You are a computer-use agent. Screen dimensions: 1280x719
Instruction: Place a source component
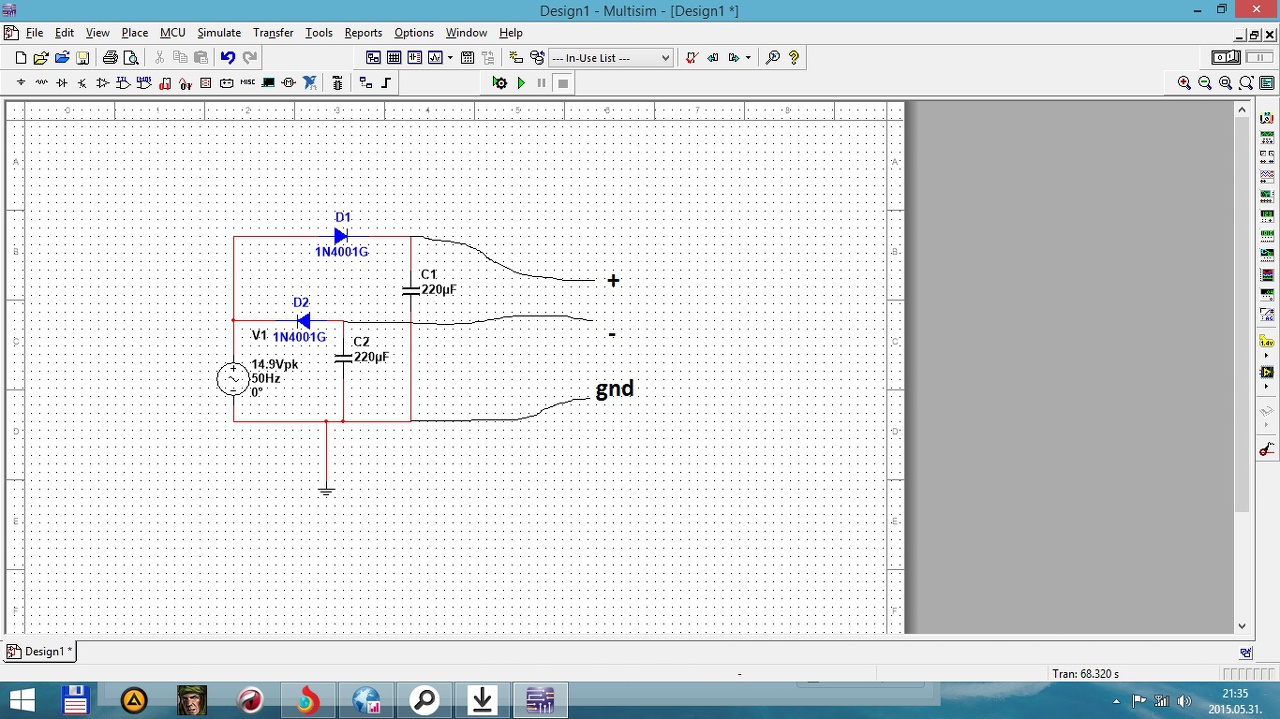click(x=21, y=83)
